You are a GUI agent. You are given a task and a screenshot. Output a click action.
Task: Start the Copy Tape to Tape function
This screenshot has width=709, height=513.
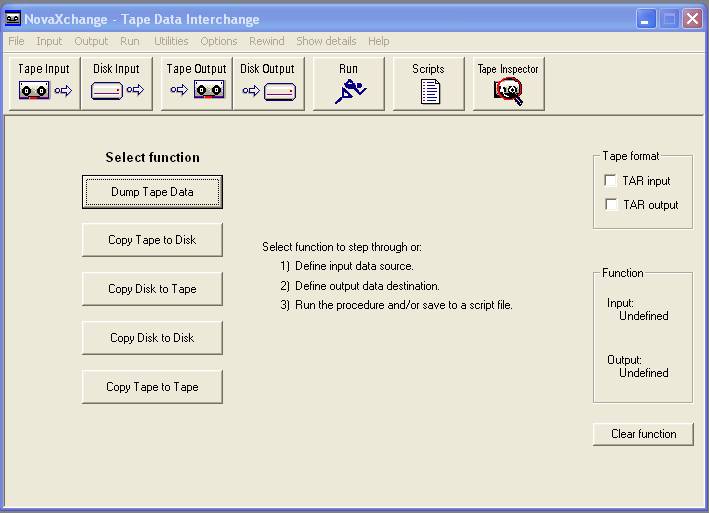point(152,387)
